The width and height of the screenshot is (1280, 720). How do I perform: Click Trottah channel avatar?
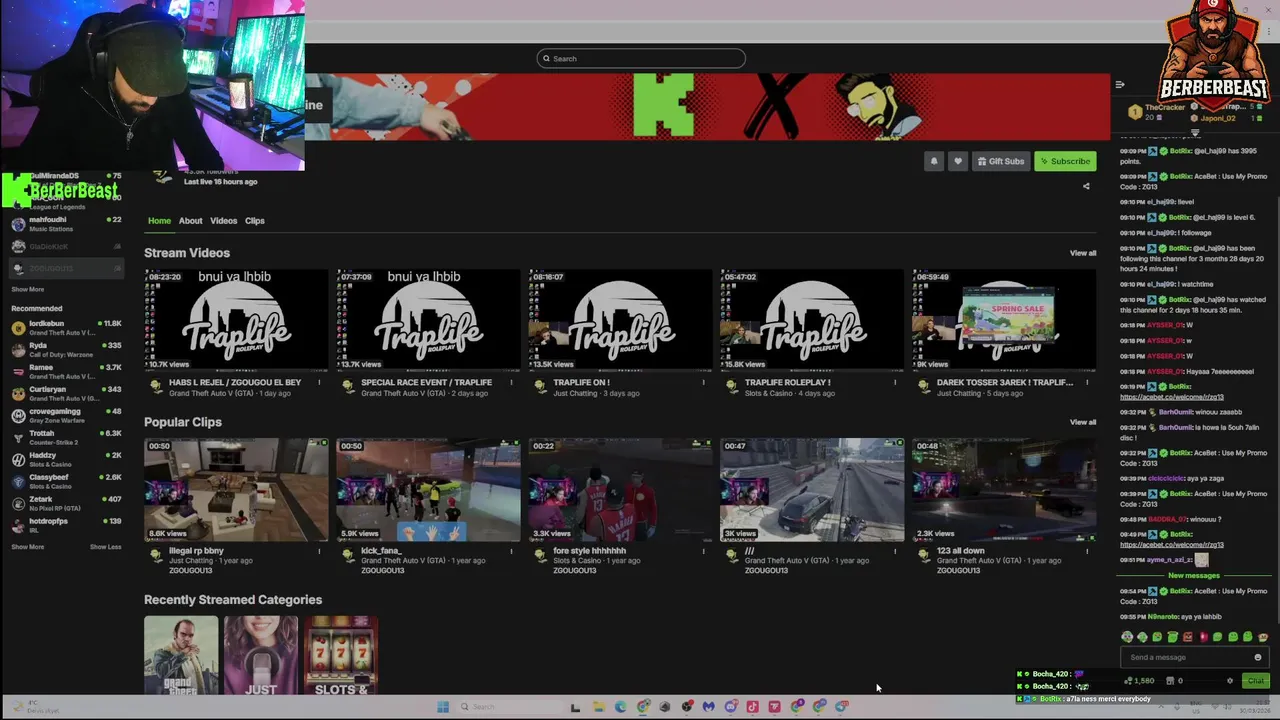(x=18, y=438)
